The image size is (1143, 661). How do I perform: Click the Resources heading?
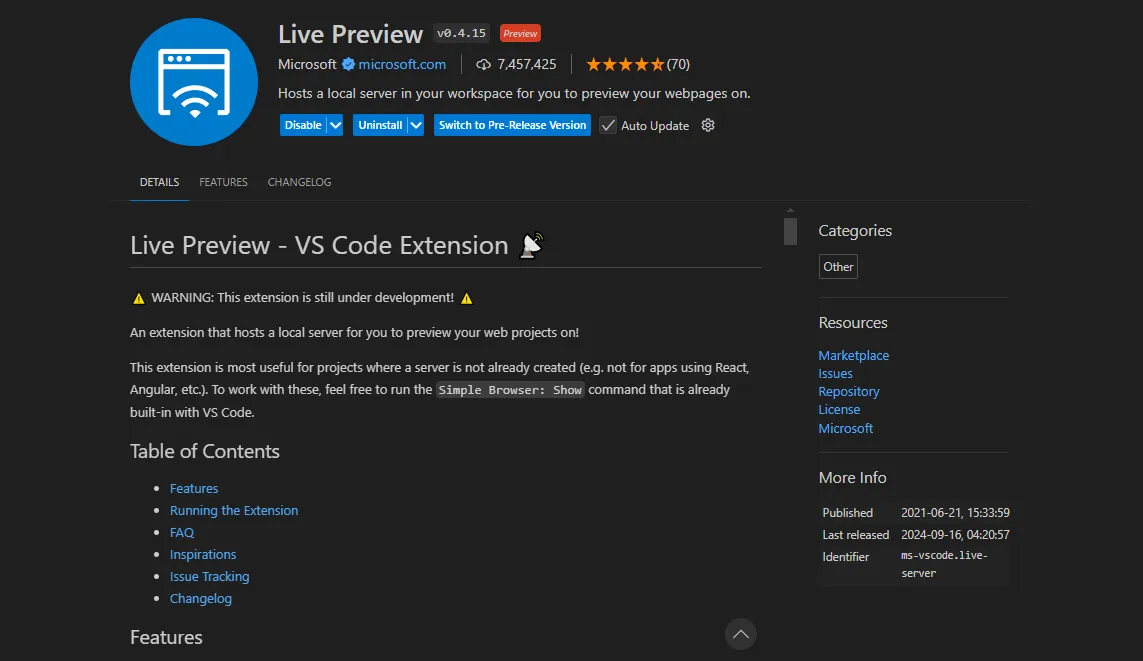pyautogui.click(x=853, y=322)
